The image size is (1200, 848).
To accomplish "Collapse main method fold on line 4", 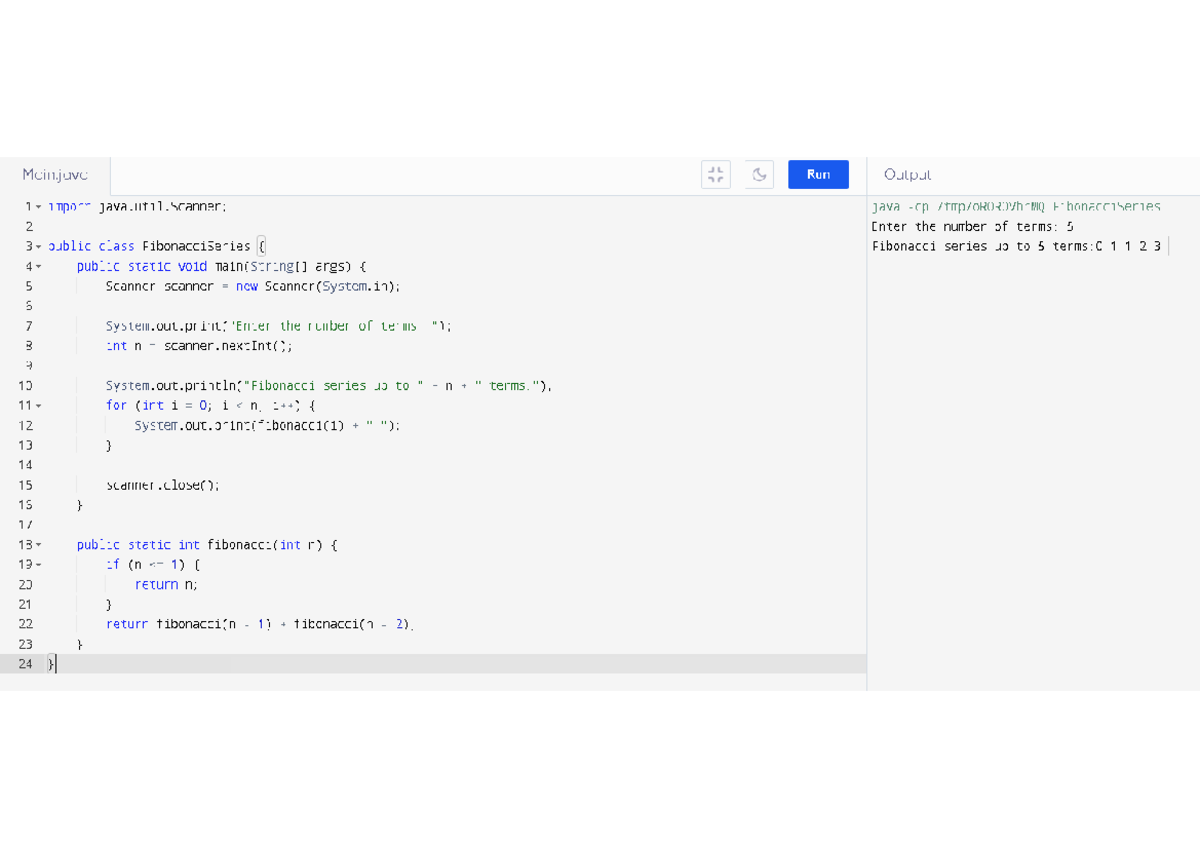I will click(x=39, y=266).
